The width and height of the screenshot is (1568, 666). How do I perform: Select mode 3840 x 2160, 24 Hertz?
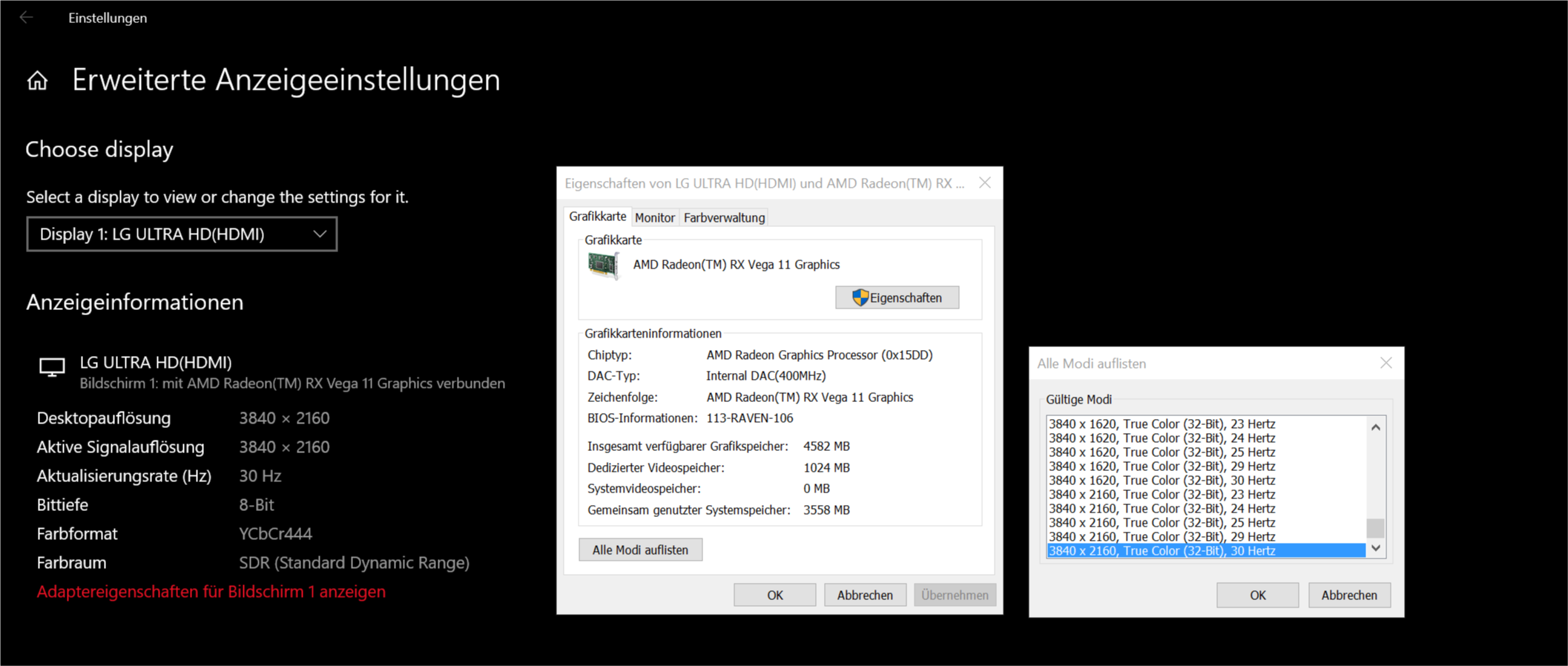1206,509
